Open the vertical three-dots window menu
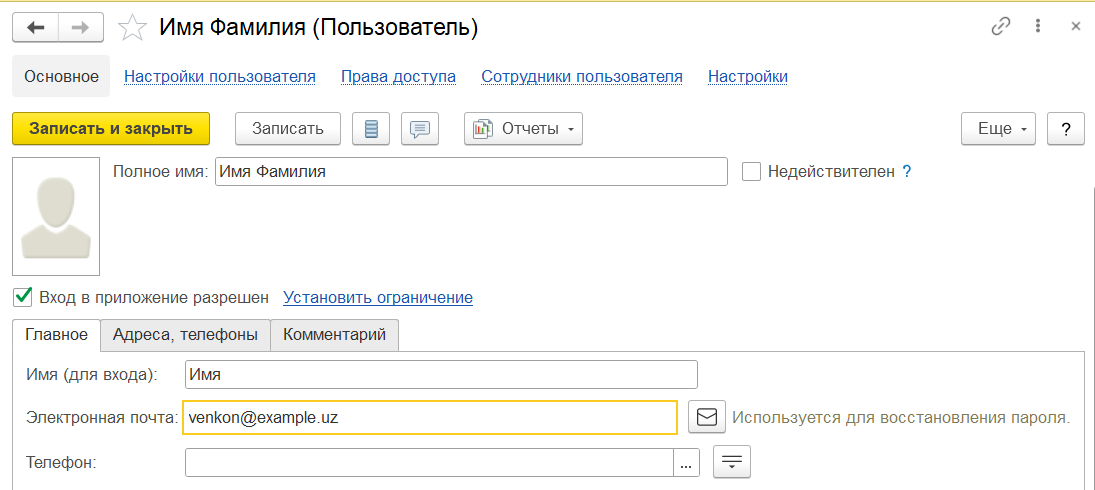 1039,27
